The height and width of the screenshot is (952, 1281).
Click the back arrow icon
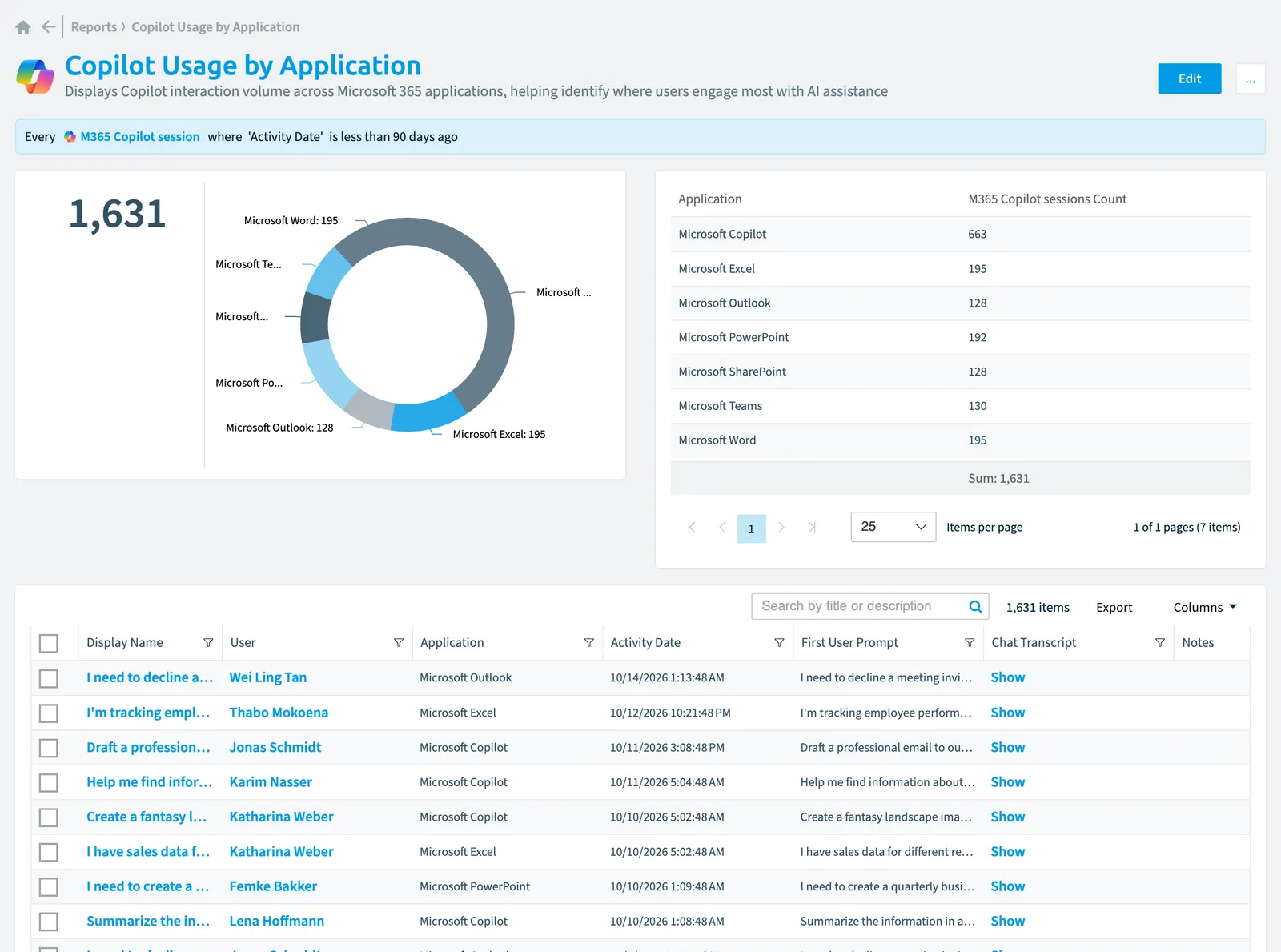49,26
